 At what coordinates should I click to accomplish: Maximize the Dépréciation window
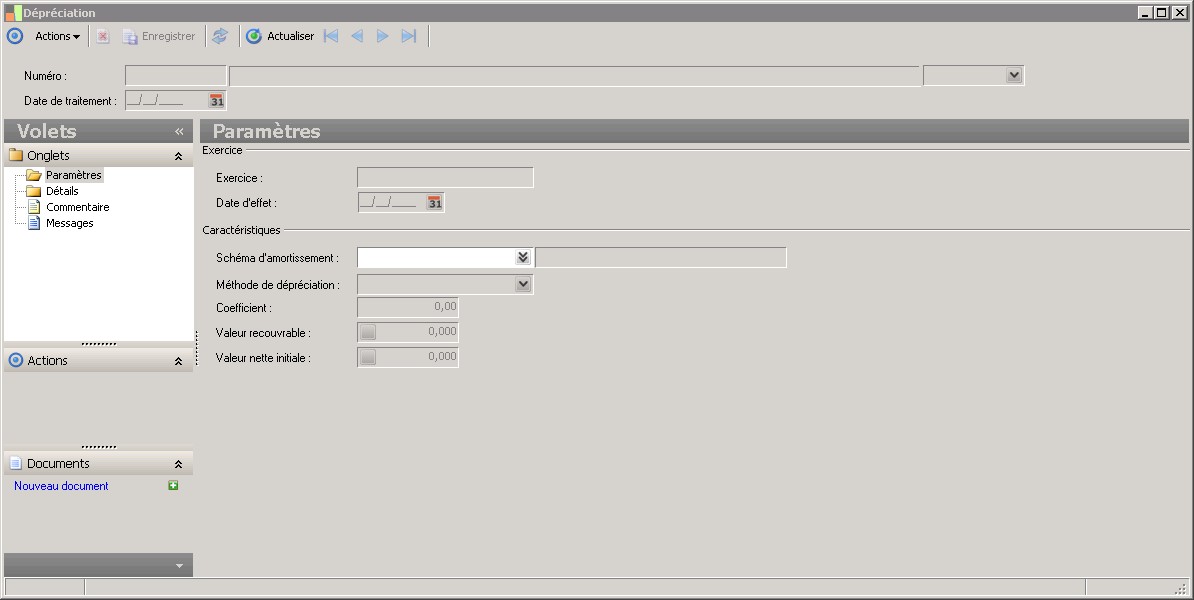1162,12
